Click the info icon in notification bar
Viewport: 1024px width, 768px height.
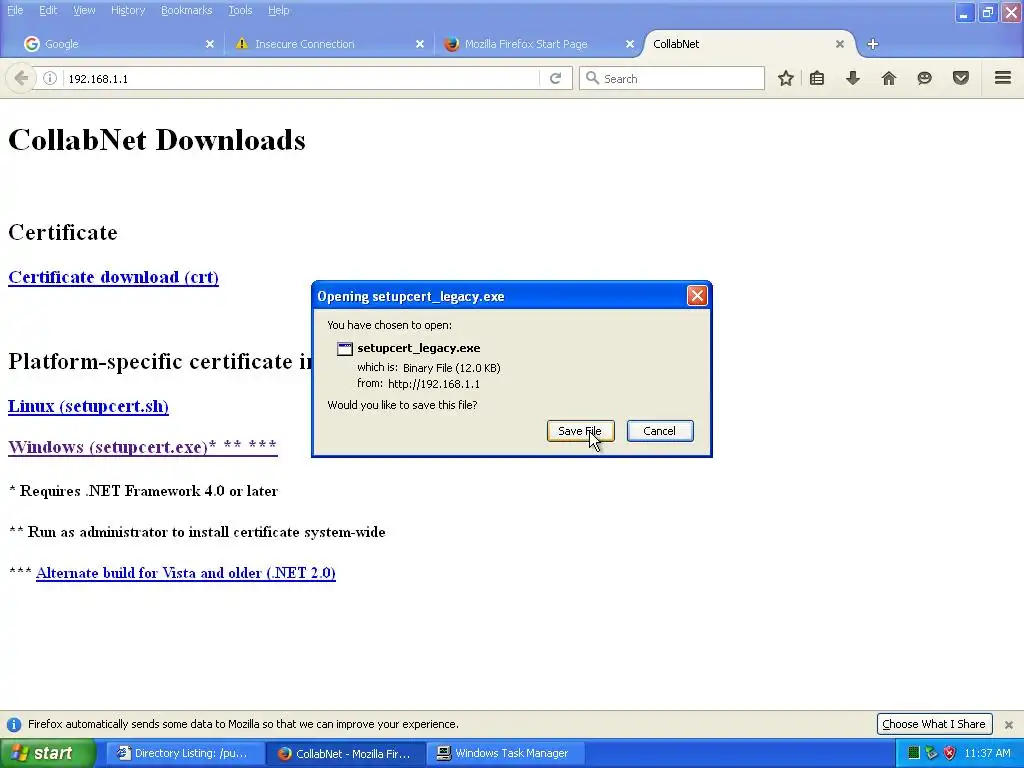(14, 725)
